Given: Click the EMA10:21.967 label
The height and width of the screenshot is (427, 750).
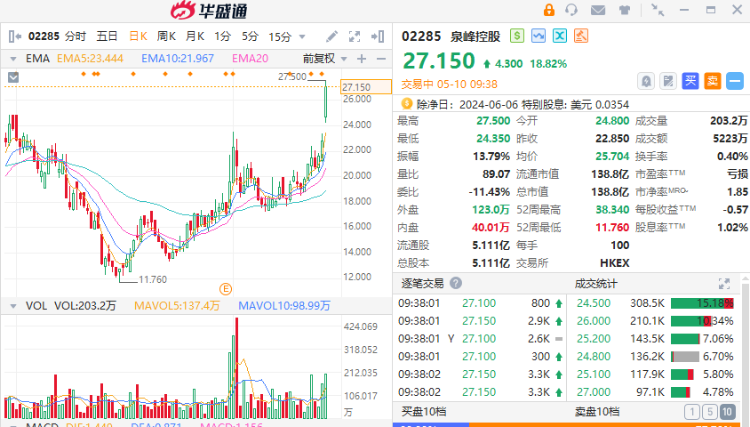Looking at the screenshot, I should tap(177, 58).
